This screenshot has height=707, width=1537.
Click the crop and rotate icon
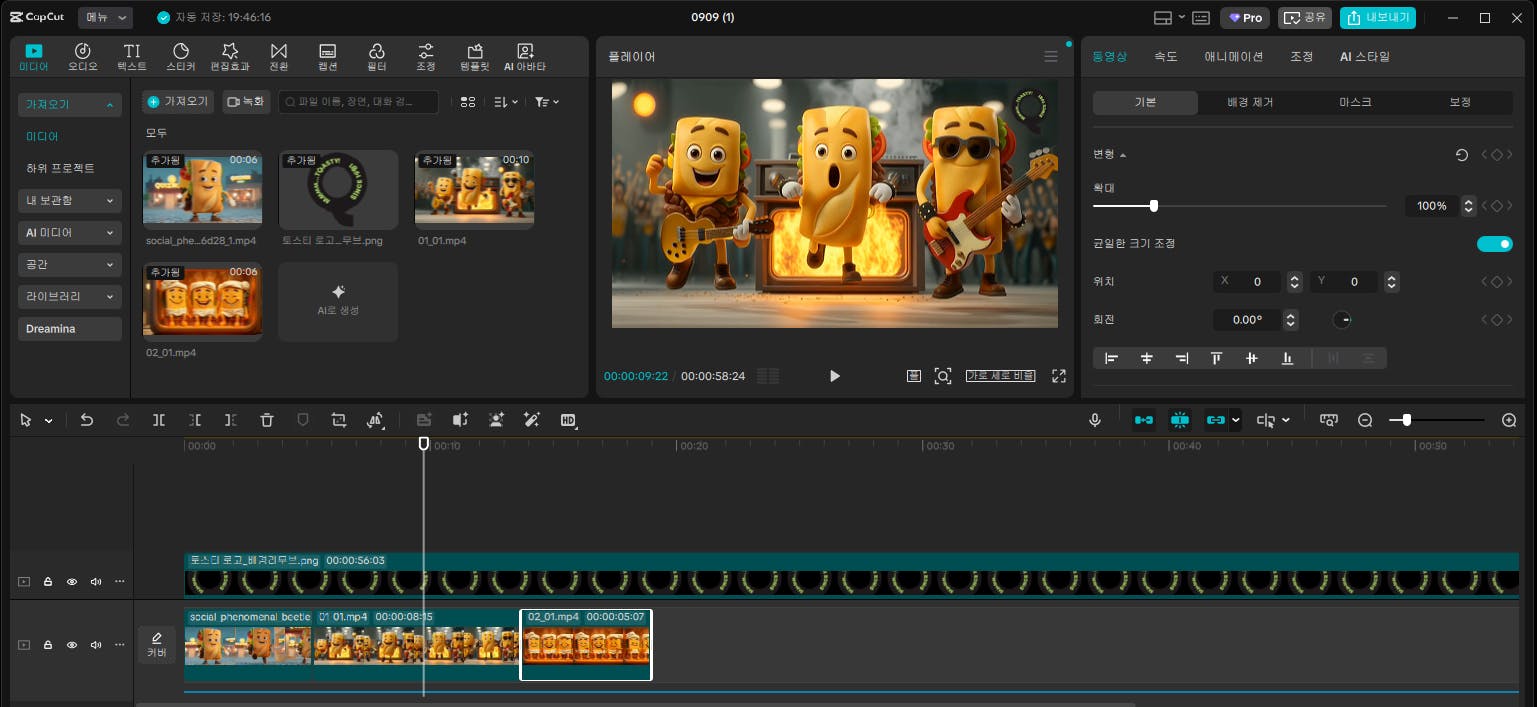[339, 420]
